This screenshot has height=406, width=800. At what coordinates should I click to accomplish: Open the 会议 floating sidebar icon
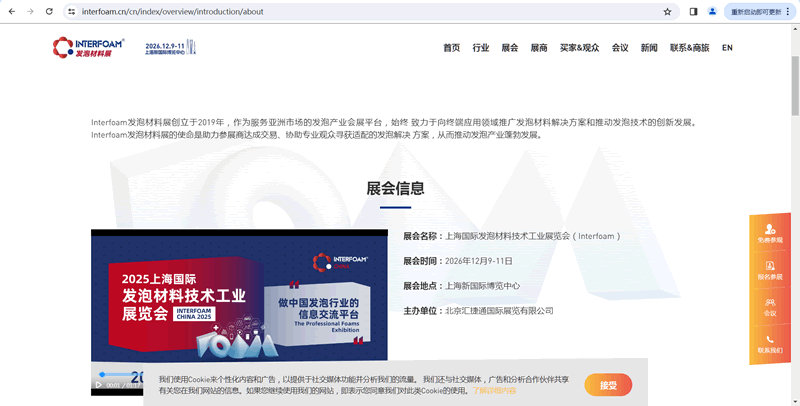pyautogui.click(x=770, y=306)
